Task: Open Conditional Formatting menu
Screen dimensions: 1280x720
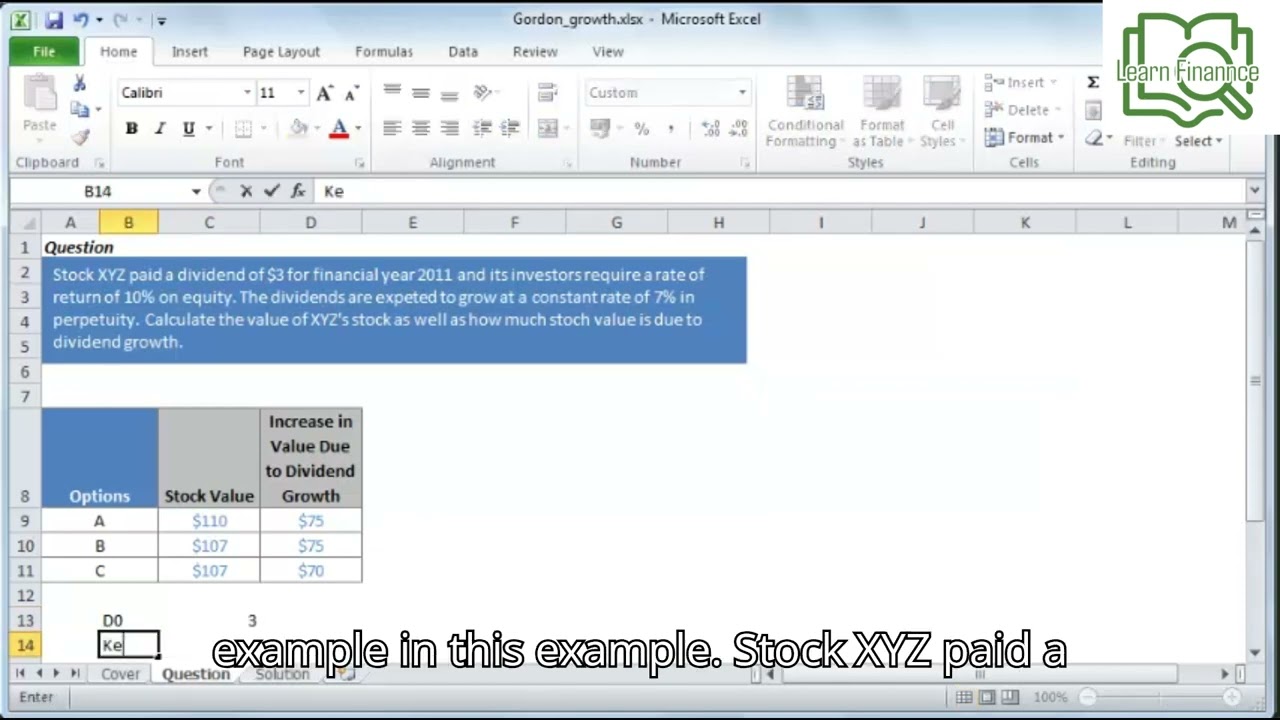Action: [805, 112]
